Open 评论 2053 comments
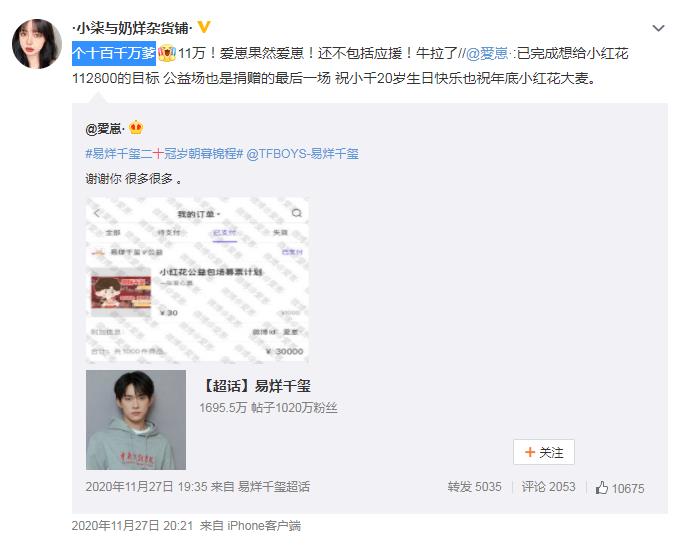This screenshot has width=679, height=552. [x=548, y=487]
